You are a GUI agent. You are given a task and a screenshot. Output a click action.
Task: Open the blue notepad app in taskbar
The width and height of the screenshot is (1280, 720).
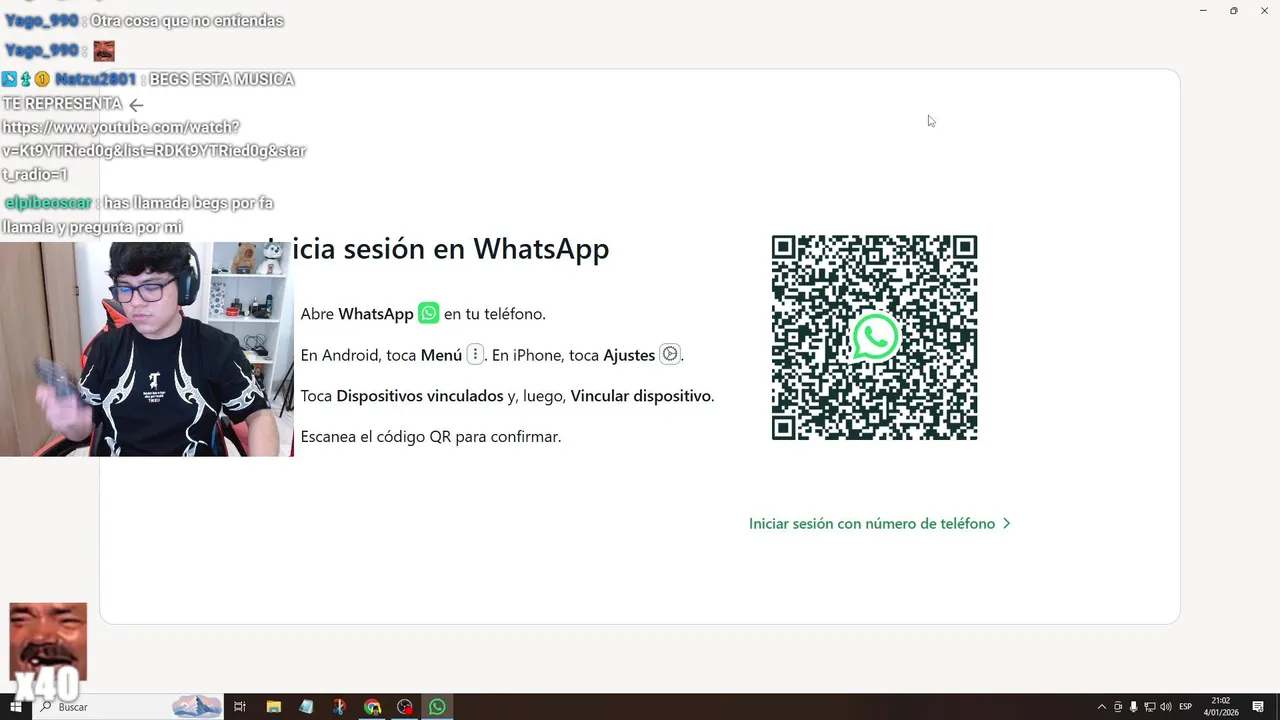[x=306, y=707]
